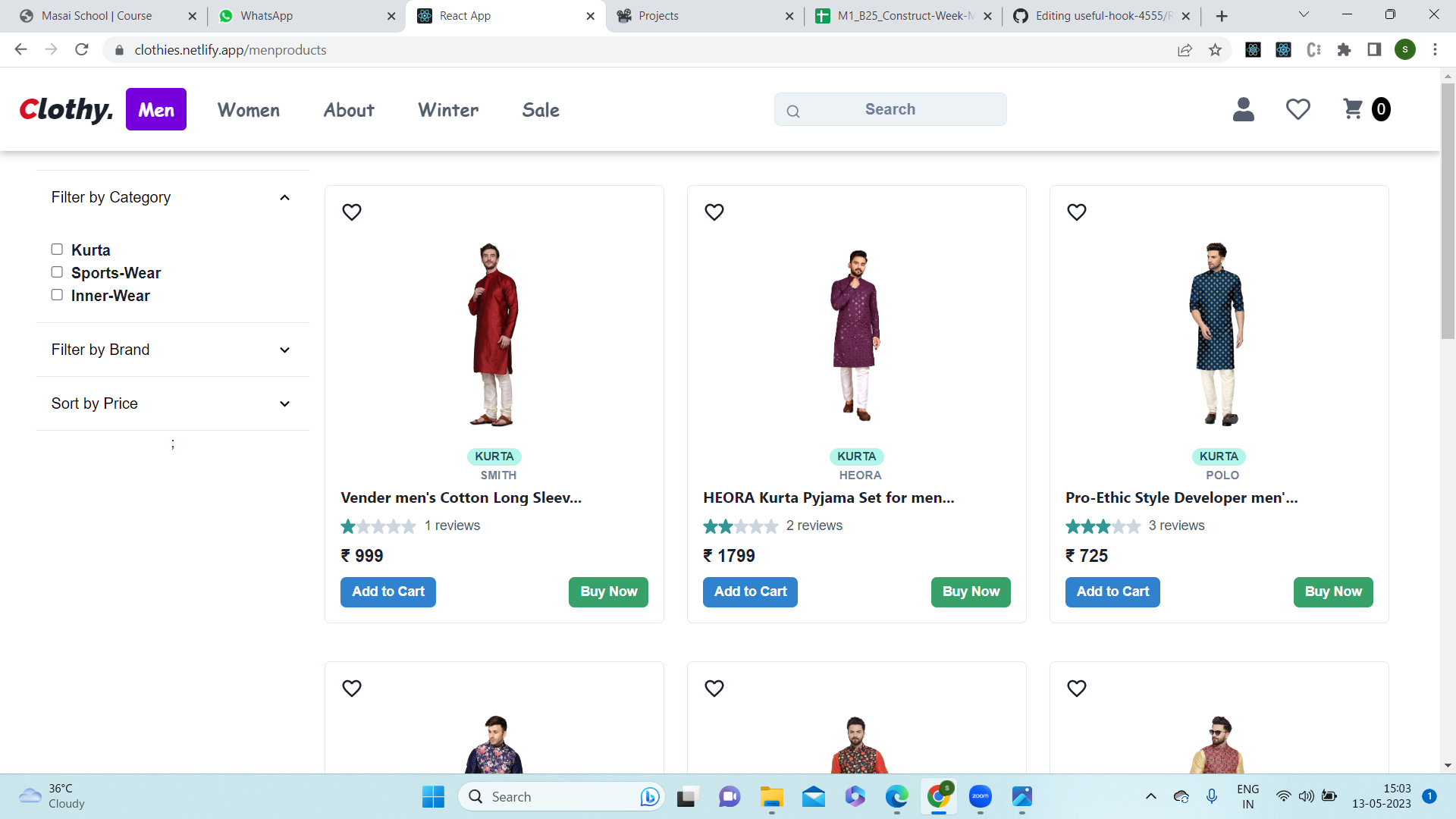The image size is (1456, 819).
Task: Favorite the Pro-Ethic Style kurta with heart icon
Action: (x=1076, y=212)
